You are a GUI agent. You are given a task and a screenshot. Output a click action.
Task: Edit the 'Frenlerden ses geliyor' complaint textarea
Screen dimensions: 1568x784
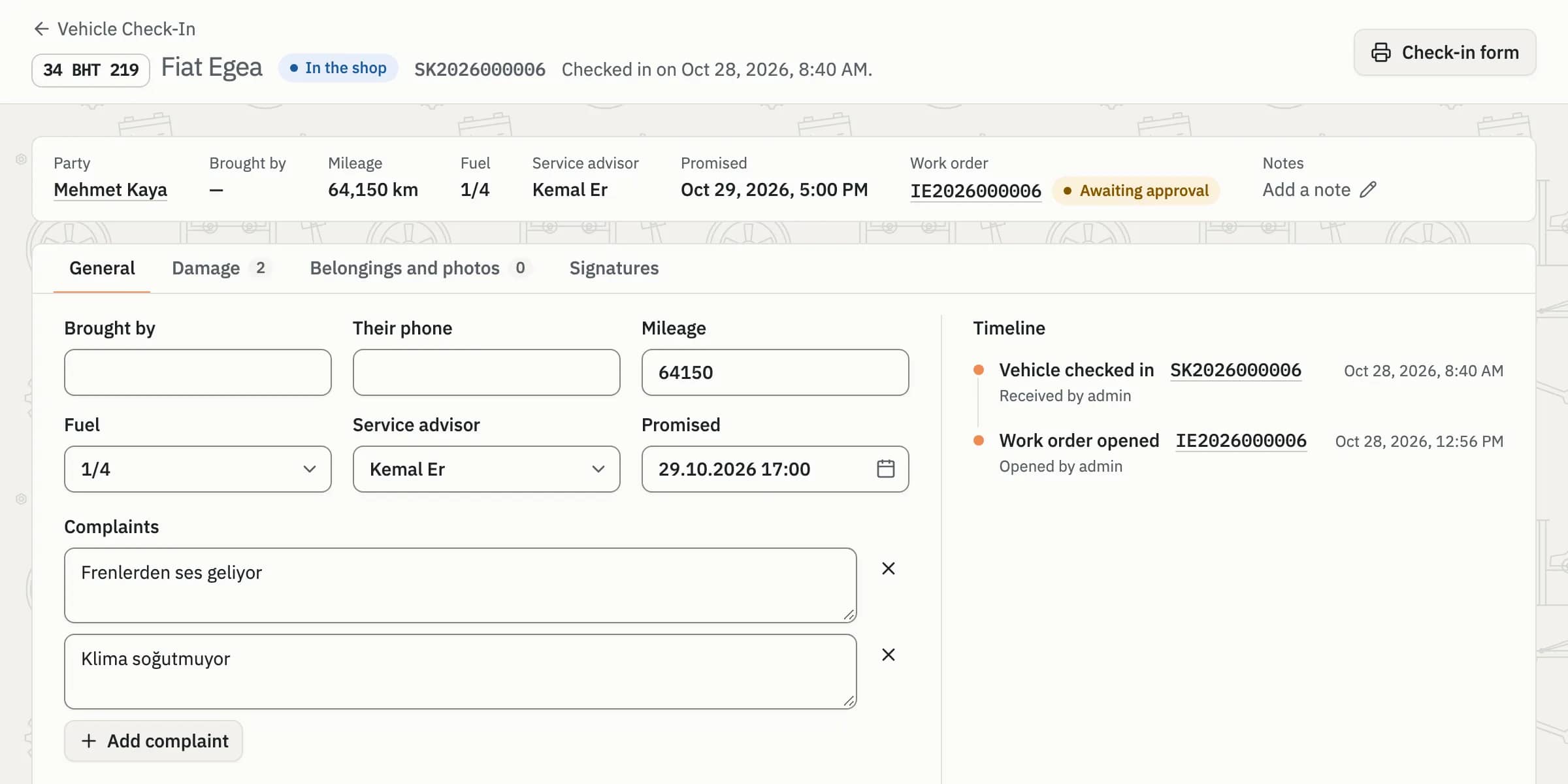coord(461,585)
